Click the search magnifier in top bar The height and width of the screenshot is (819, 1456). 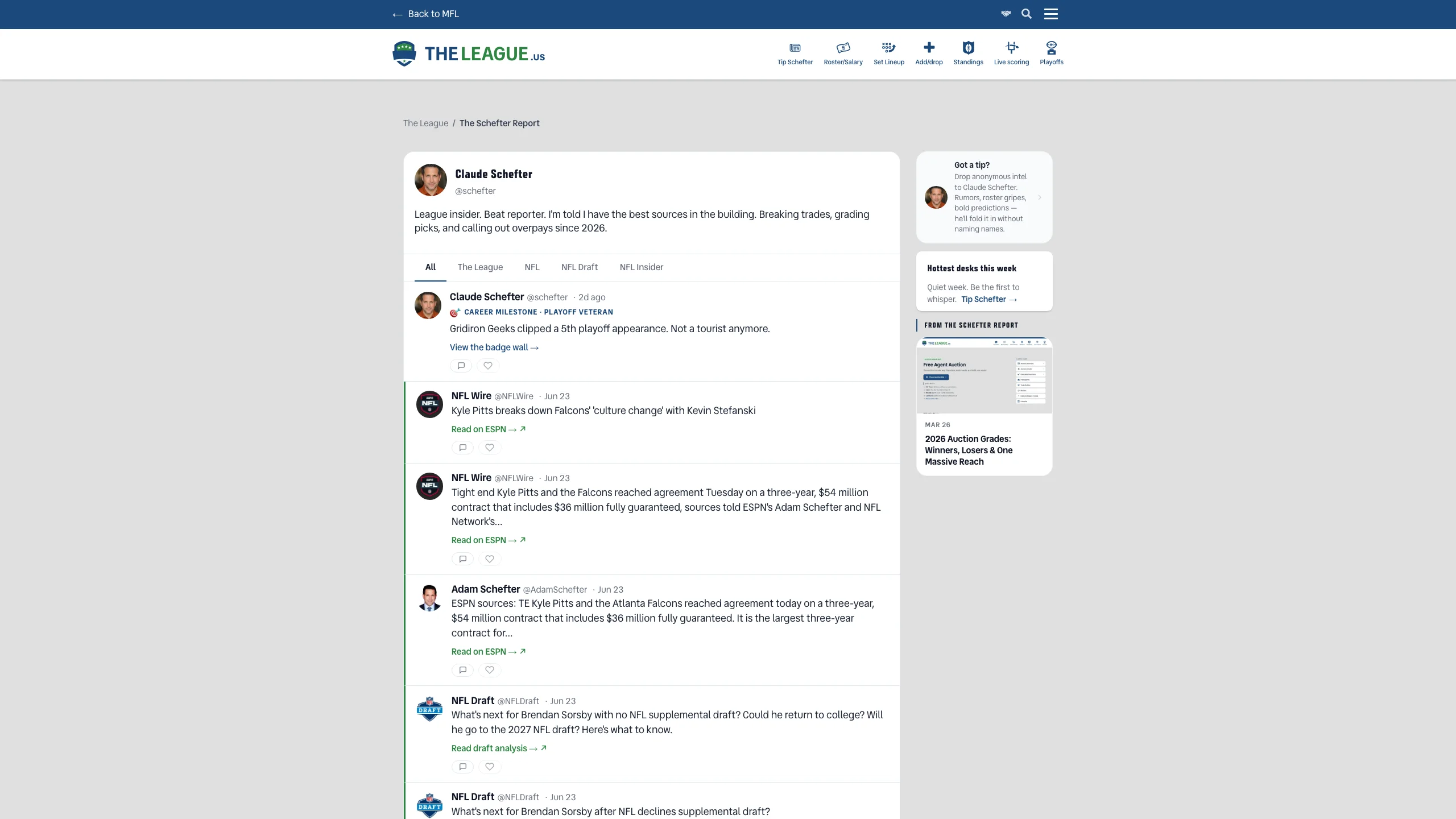click(x=1026, y=14)
